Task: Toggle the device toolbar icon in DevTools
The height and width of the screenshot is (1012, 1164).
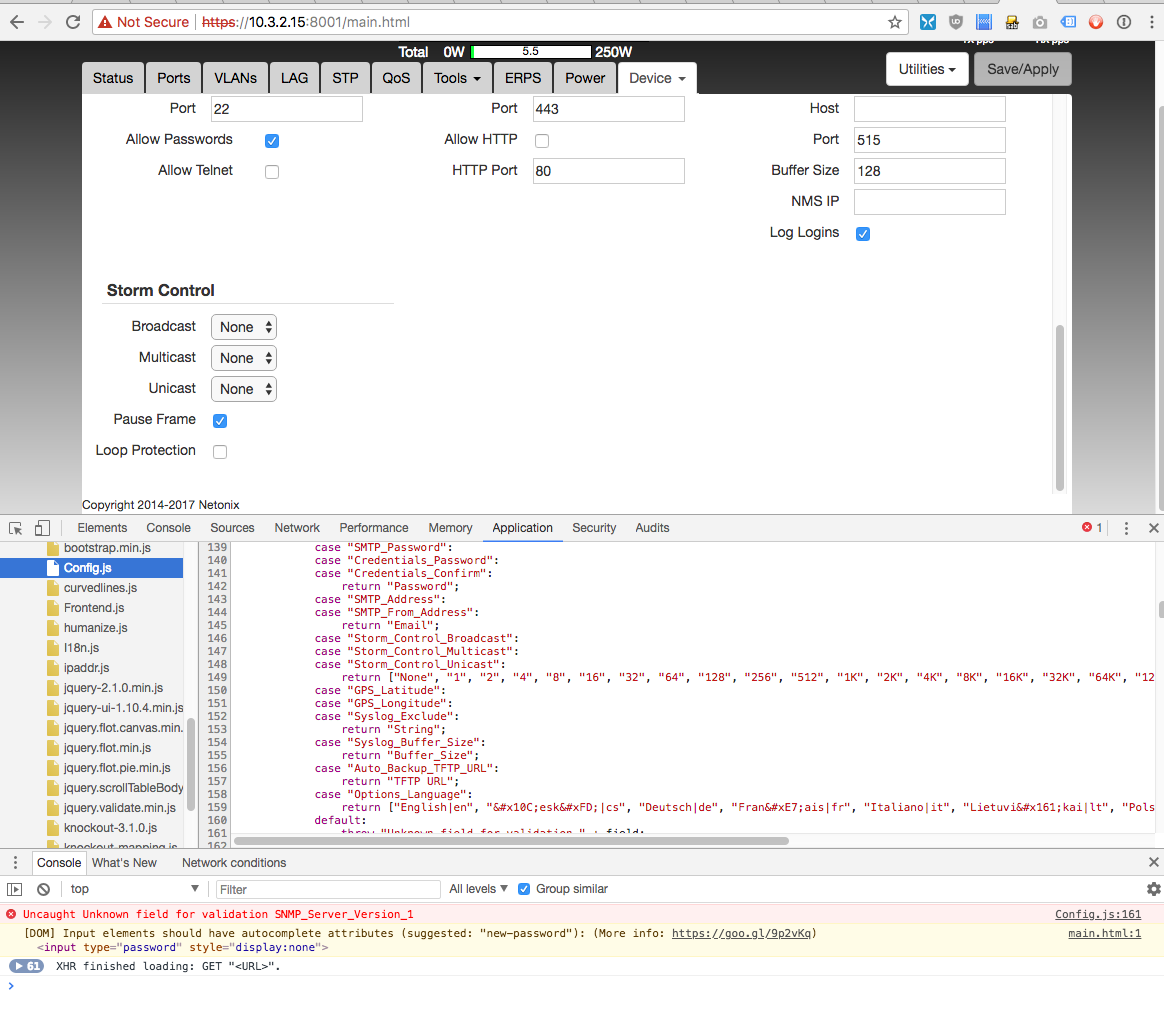Action: pyautogui.click(x=42, y=528)
